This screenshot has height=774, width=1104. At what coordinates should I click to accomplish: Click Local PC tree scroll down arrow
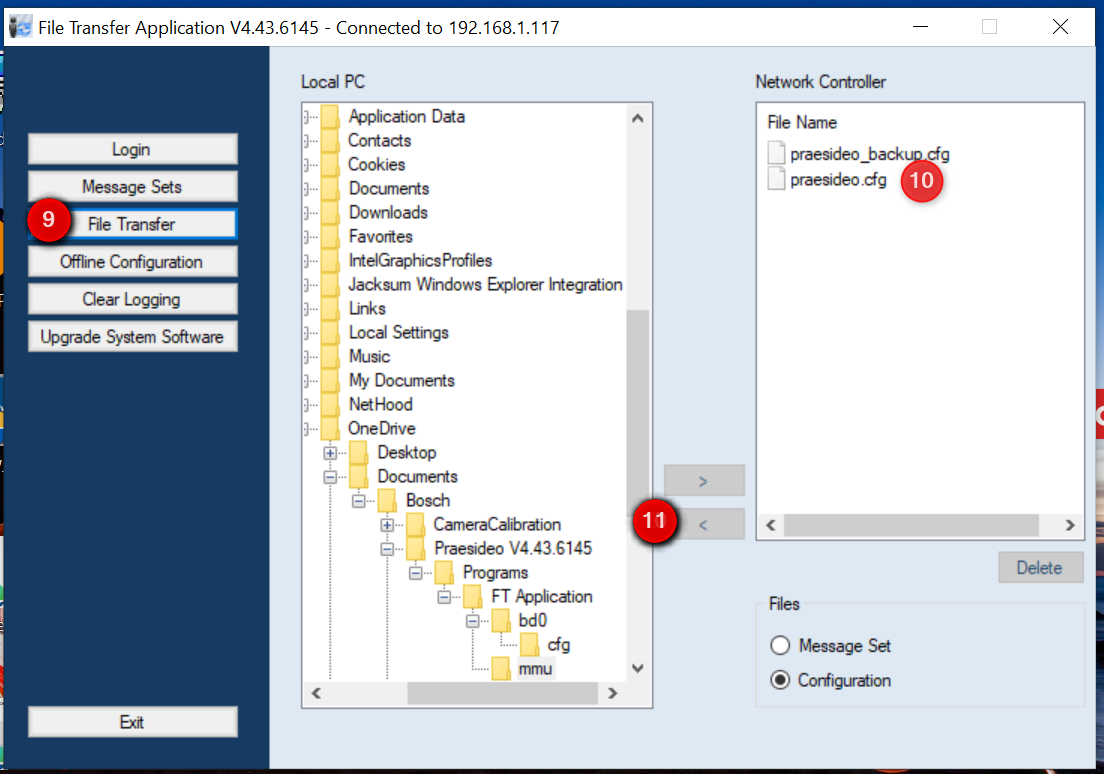point(638,668)
